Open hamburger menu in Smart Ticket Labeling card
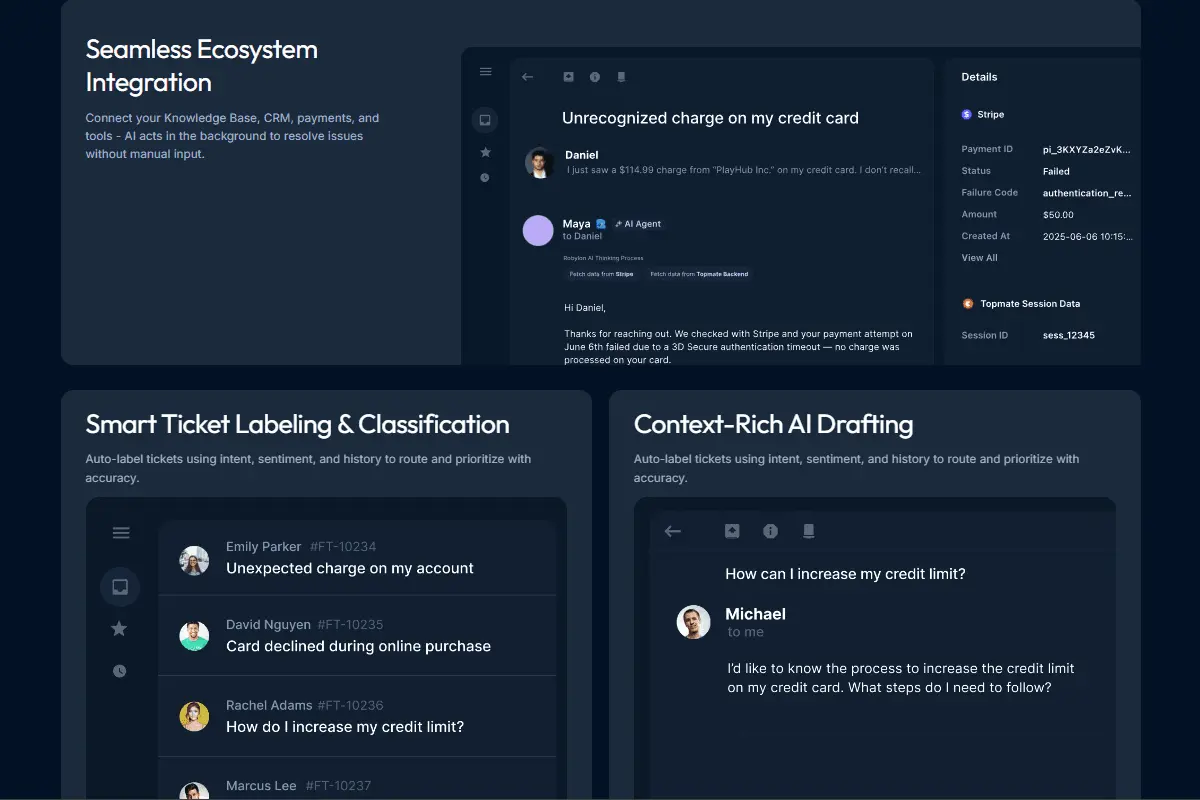The height and width of the screenshot is (800, 1200). pos(121,533)
